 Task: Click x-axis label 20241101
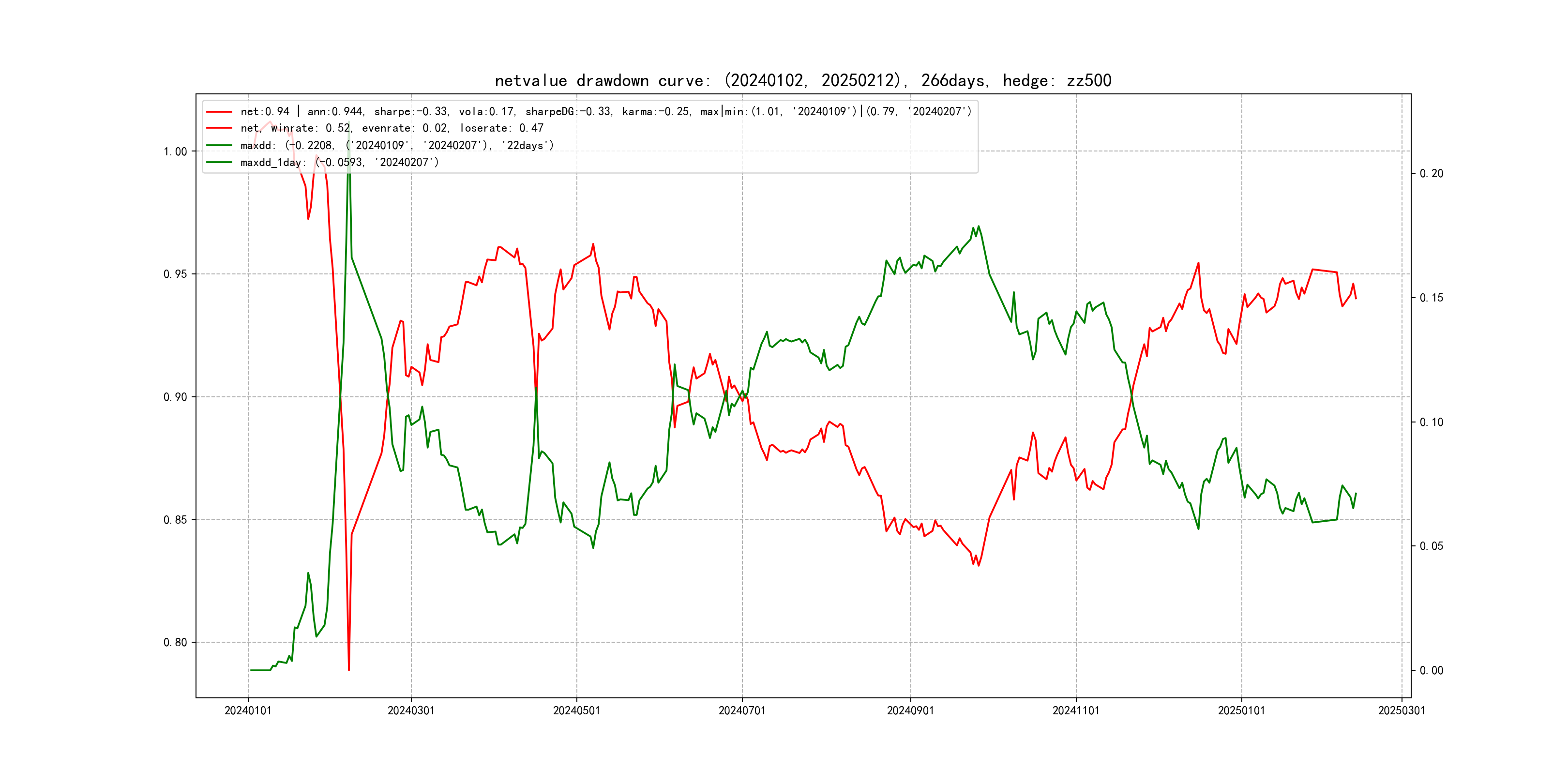coord(1075,710)
